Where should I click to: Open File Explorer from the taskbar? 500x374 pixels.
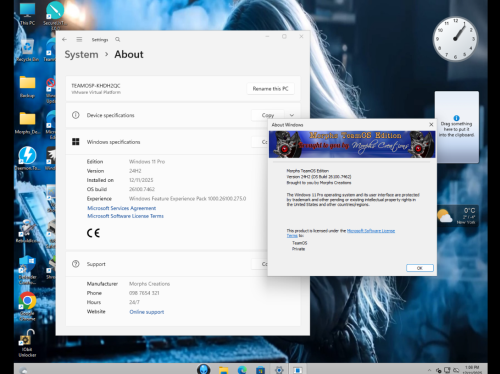pyautogui.click(x=223, y=370)
